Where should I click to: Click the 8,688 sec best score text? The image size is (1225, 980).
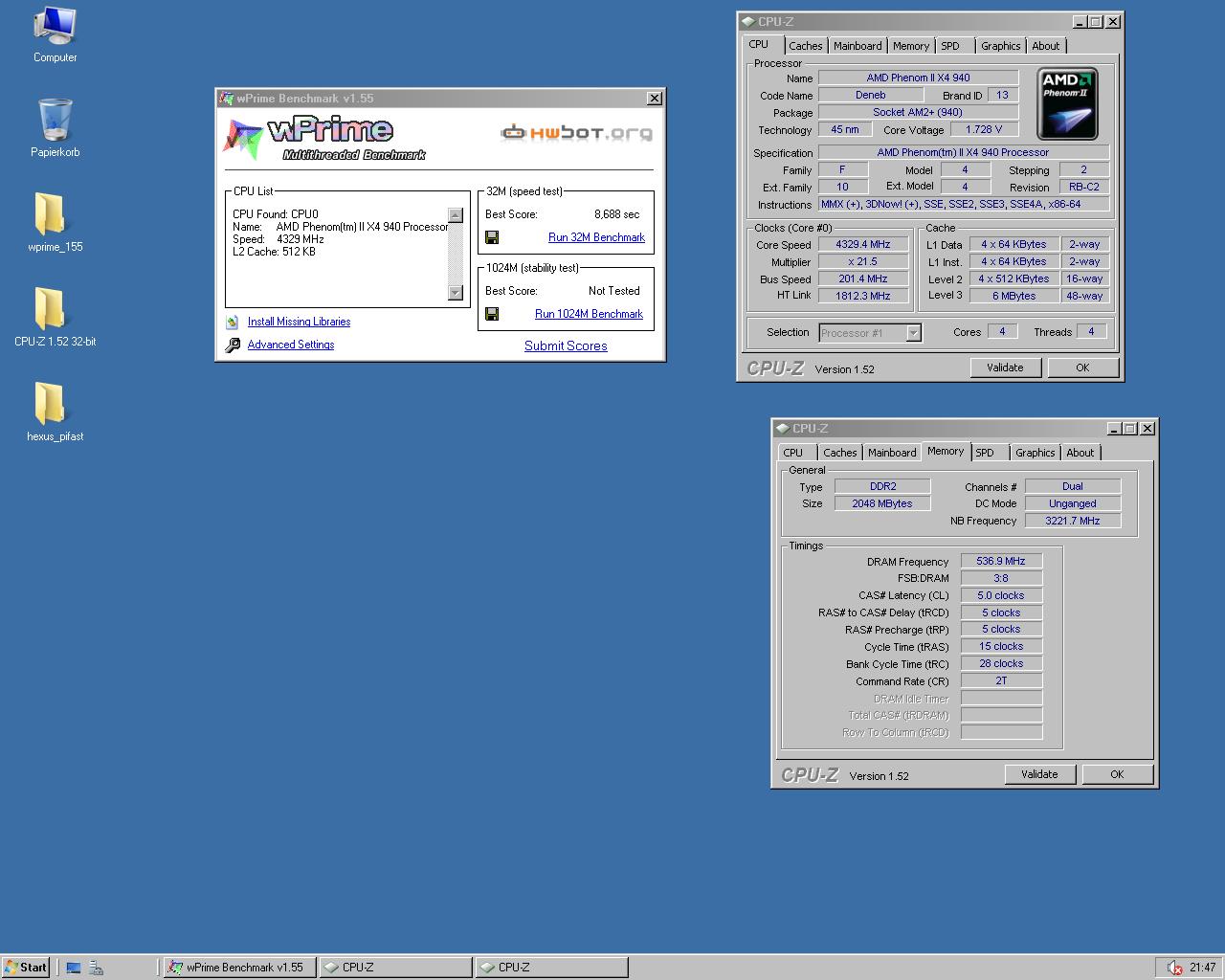point(616,214)
